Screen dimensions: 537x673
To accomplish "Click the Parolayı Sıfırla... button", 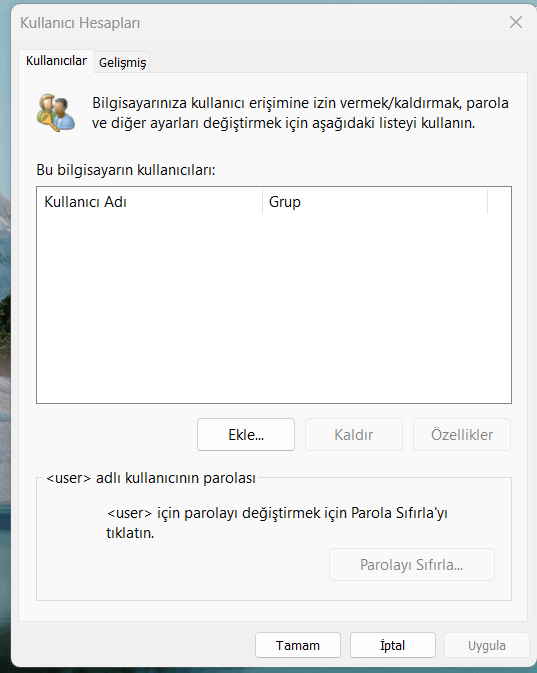I will click(x=412, y=564).
